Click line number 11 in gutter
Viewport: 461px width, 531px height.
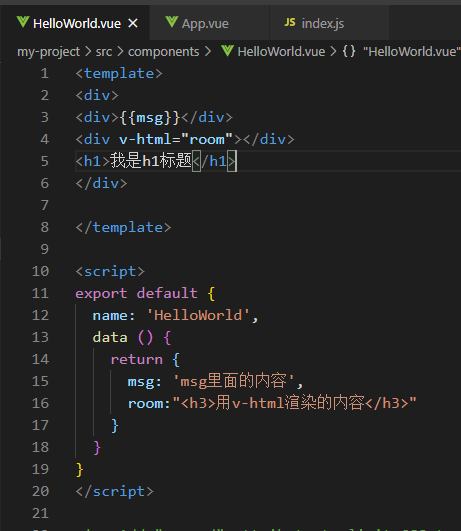click(x=40, y=293)
